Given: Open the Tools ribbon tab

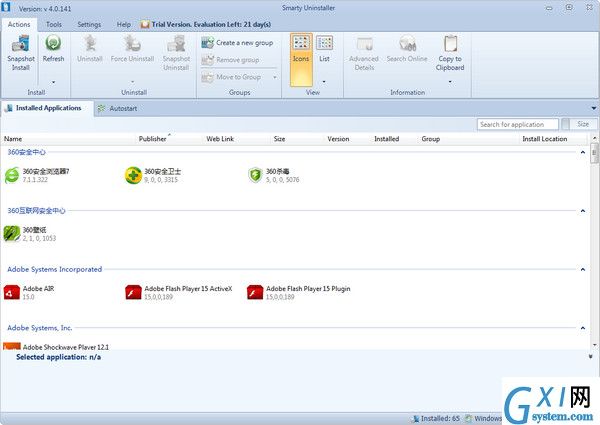Looking at the screenshot, I should tap(54, 24).
